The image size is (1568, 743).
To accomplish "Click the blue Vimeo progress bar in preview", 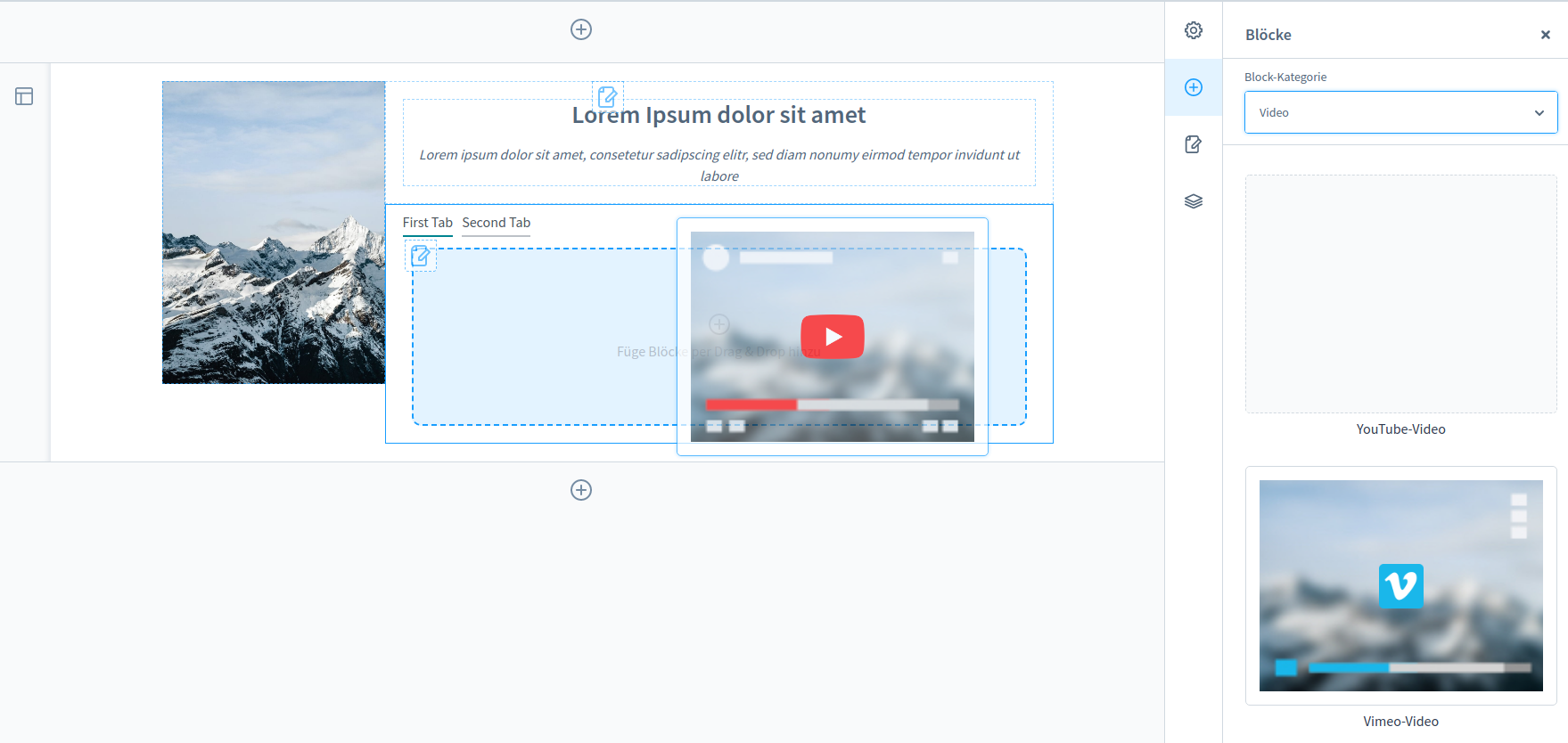I will tap(1348, 667).
